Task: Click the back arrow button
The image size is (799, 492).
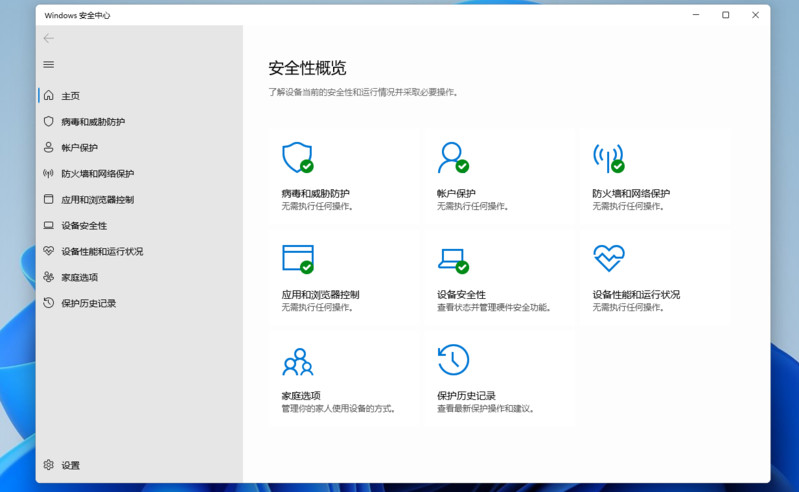Action: [x=48, y=38]
